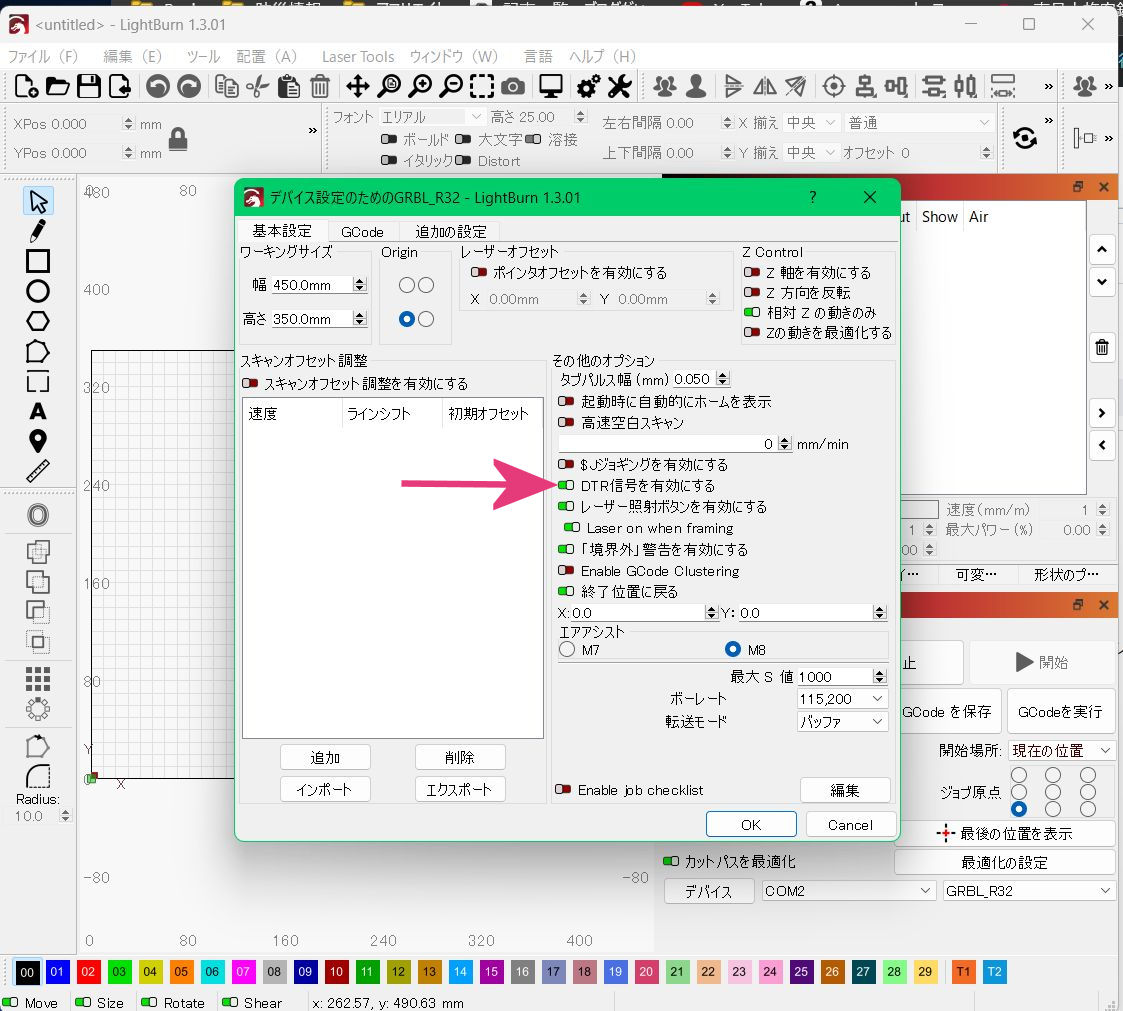The width and height of the screenshot is (1123, 1011).
Task: Click the 最大 S 値 1000 field
Action: point(842,677)
